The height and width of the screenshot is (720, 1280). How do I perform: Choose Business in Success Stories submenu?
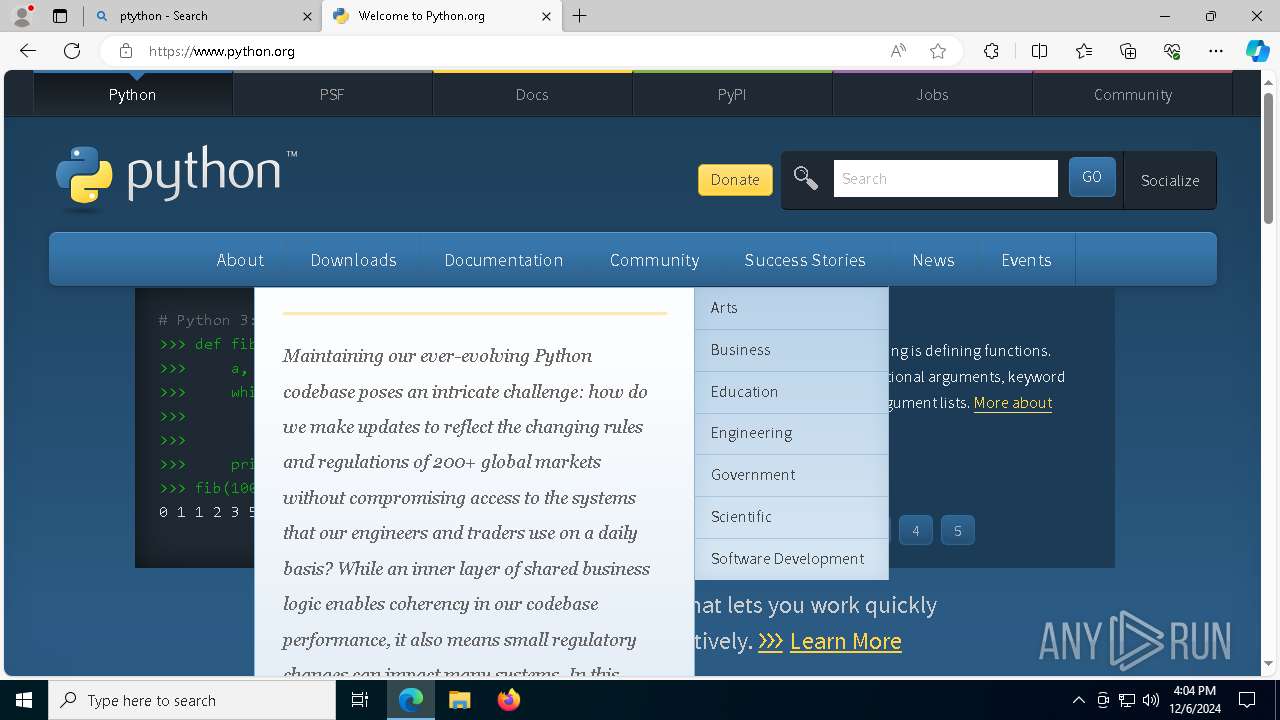click(791, 350)
